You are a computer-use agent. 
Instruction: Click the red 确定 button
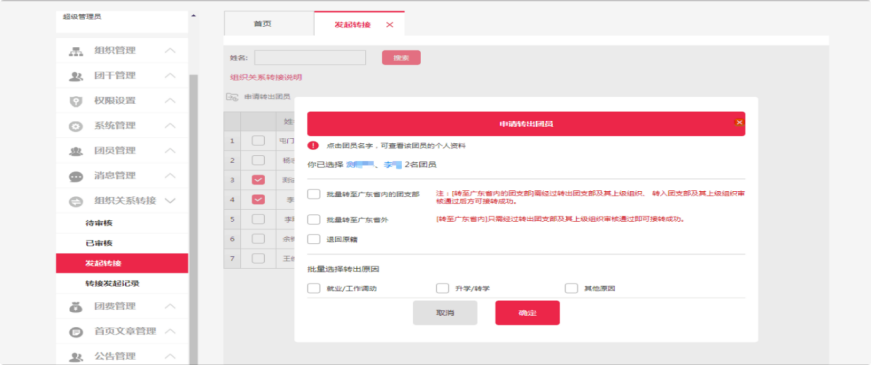(x=527, y=313)
